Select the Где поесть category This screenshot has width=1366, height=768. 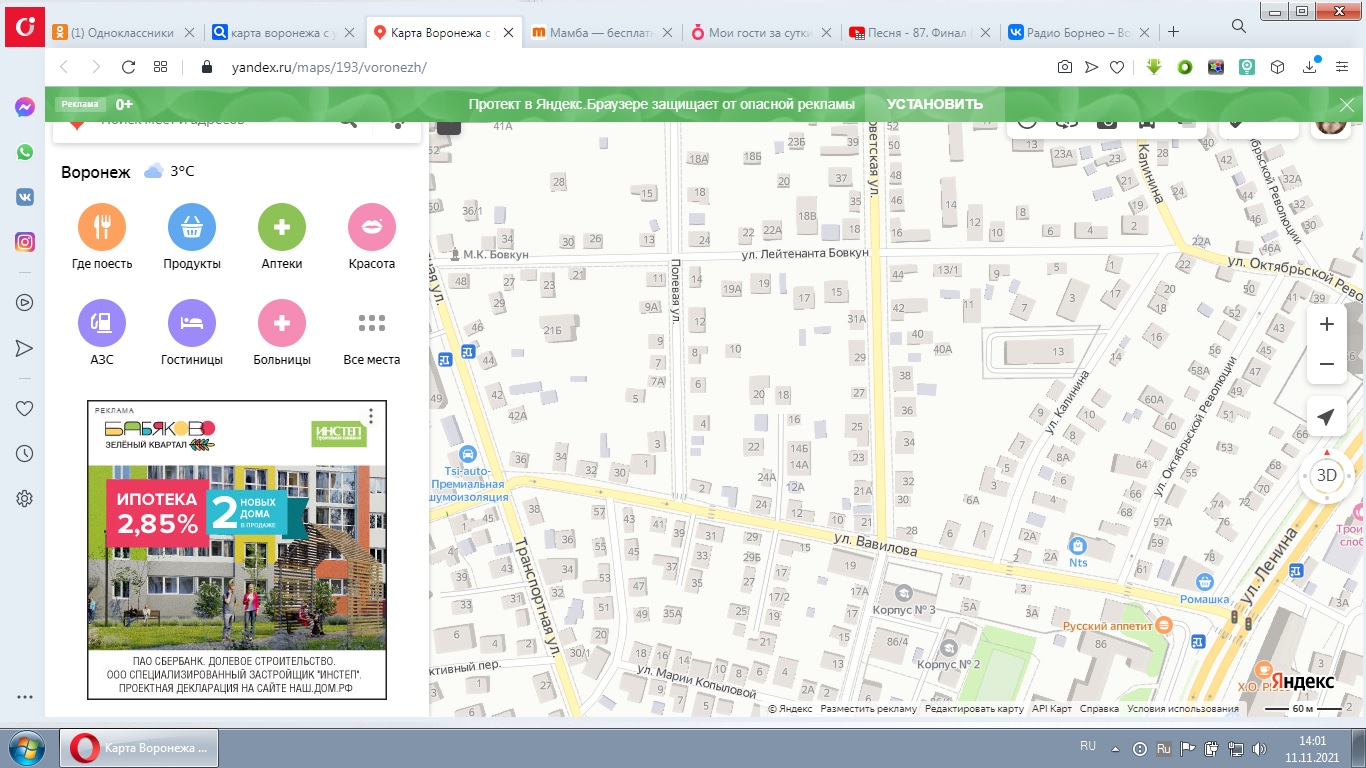(102, 238)
